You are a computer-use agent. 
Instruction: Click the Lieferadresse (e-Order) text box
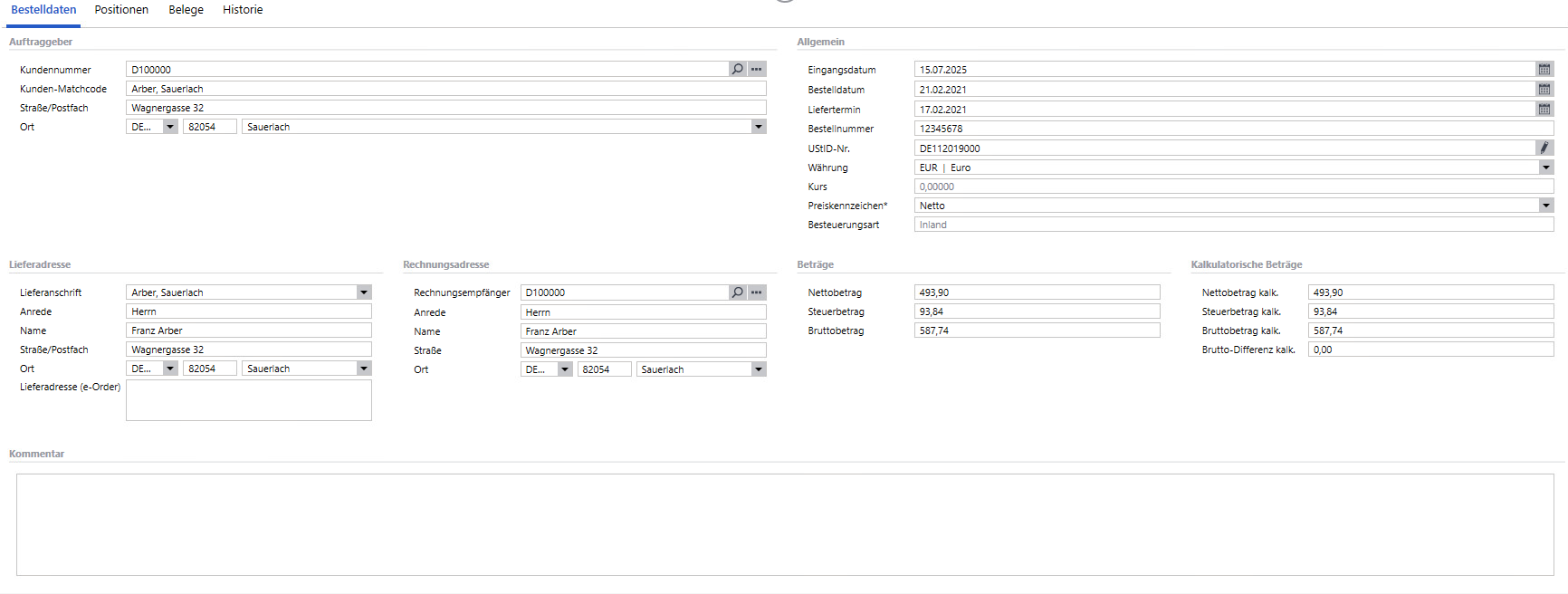click(248, 400)
